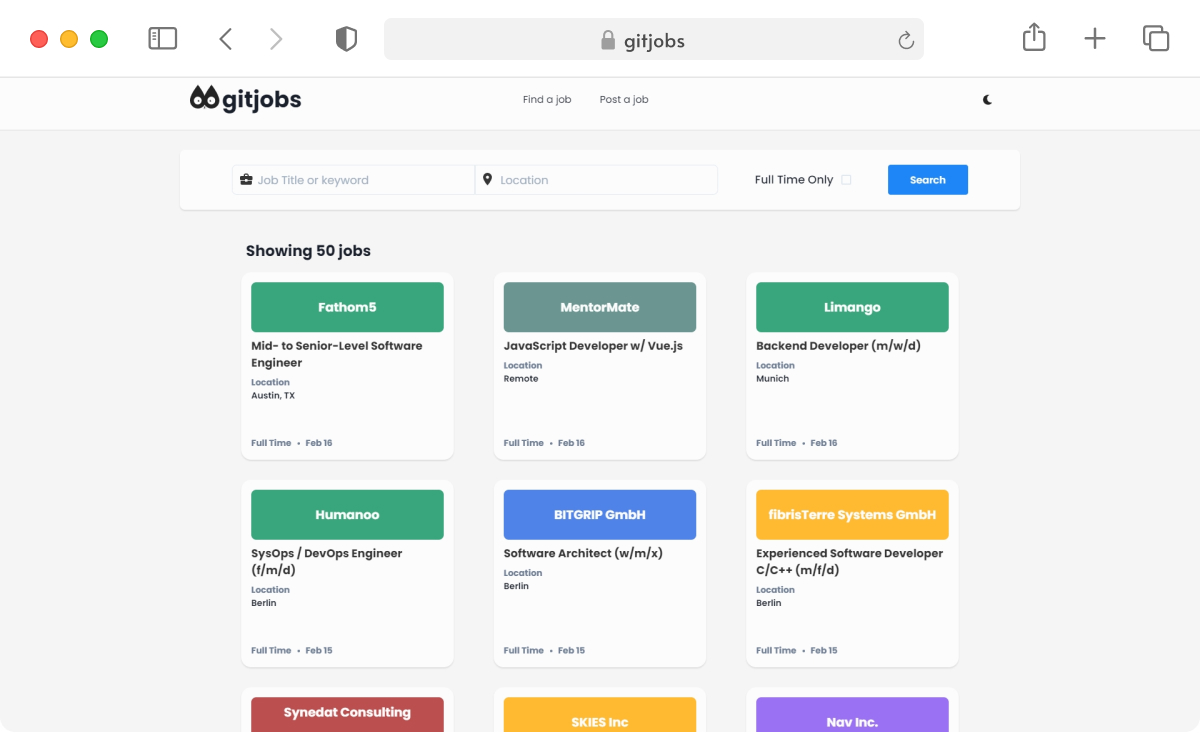Screen dimensions: 1200x733
Task: Navigate back with the browser back arrow
Action: pos(225,38)
